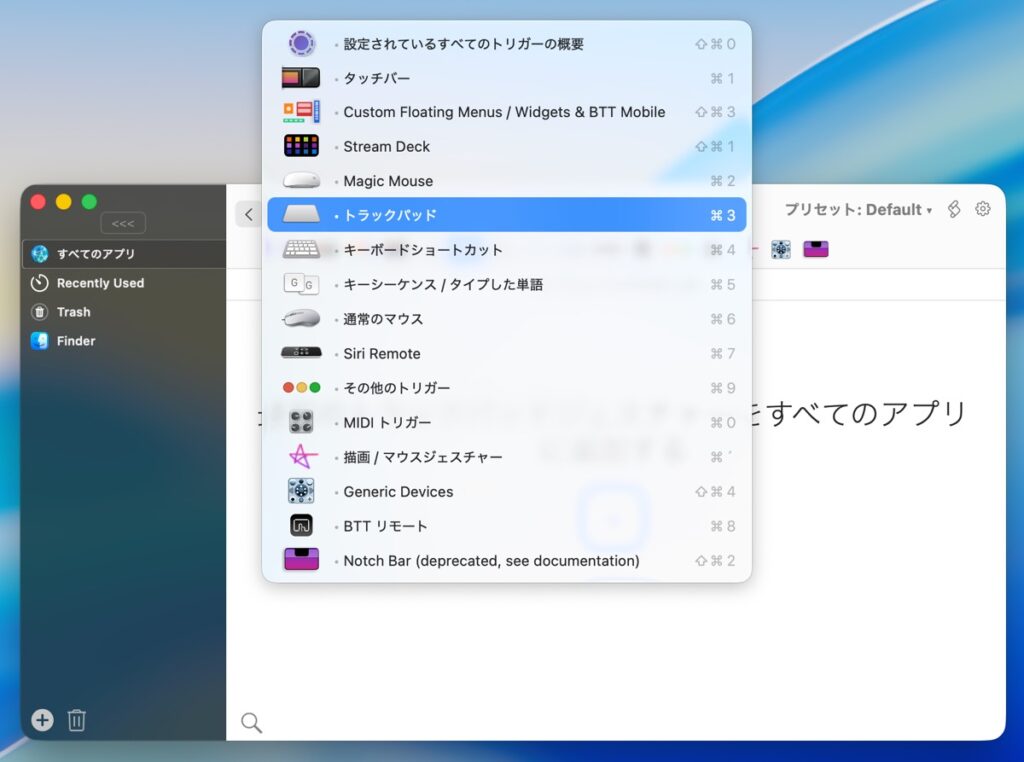The image size is (1024, 762).
Task: Click the Siri Remote icon
Action: pyautogui.click(x=301, y=353)
